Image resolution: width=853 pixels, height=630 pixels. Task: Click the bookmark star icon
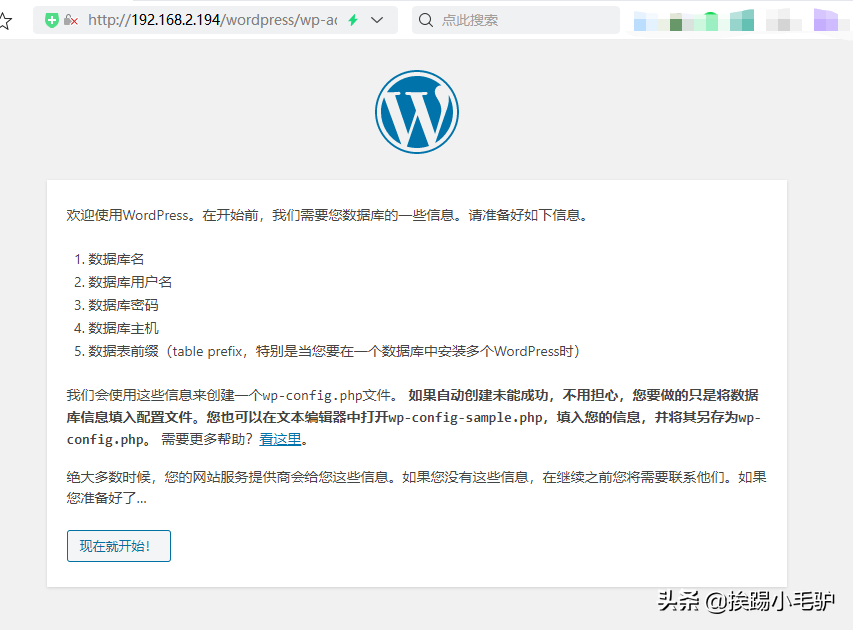[x=5, y=21]
